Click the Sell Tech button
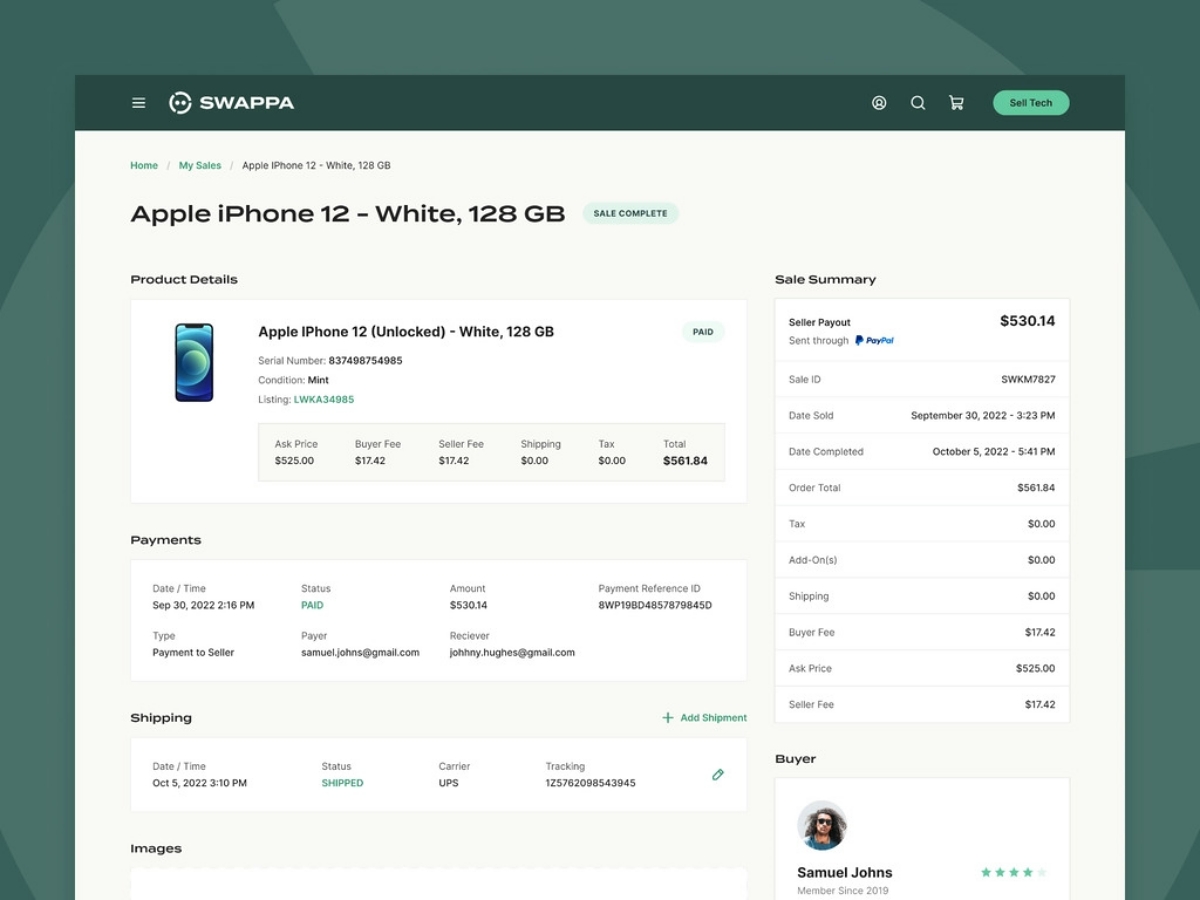 (1031, 103)
